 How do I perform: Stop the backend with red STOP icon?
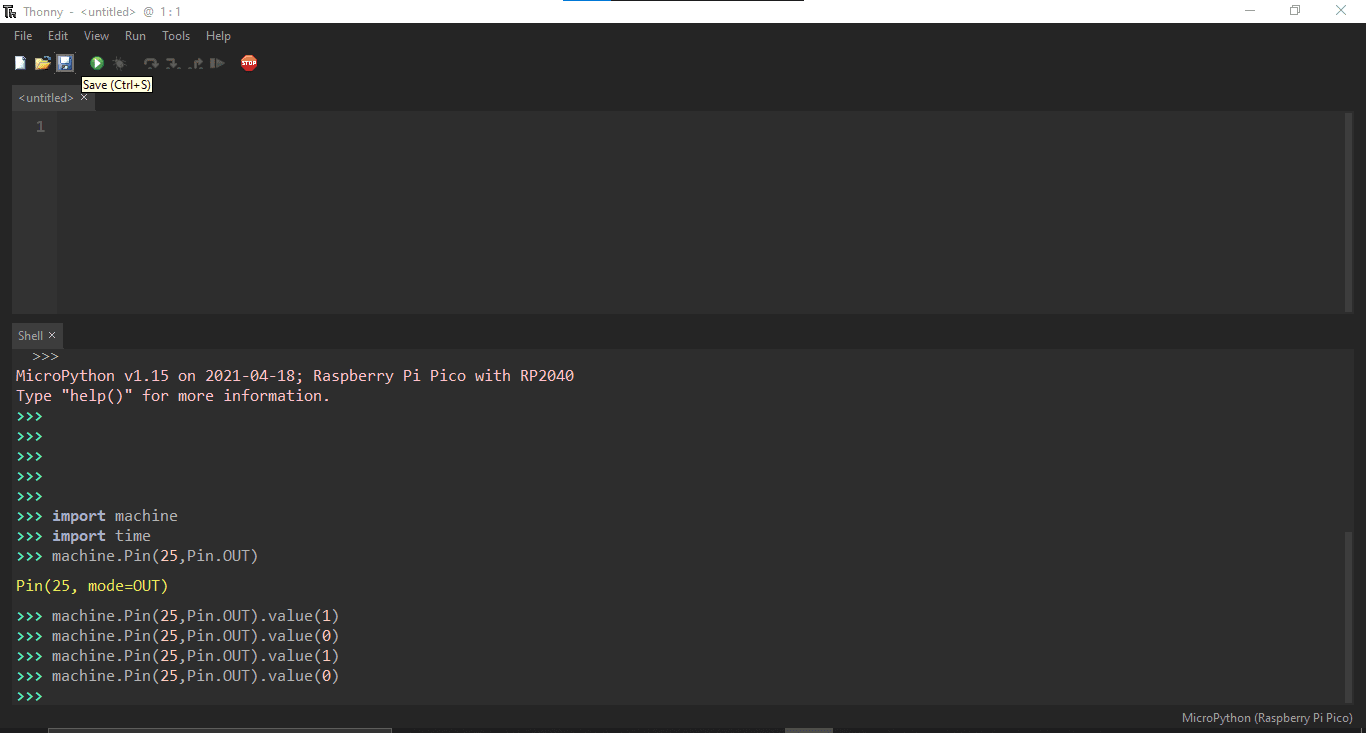[x=249, y=63]
